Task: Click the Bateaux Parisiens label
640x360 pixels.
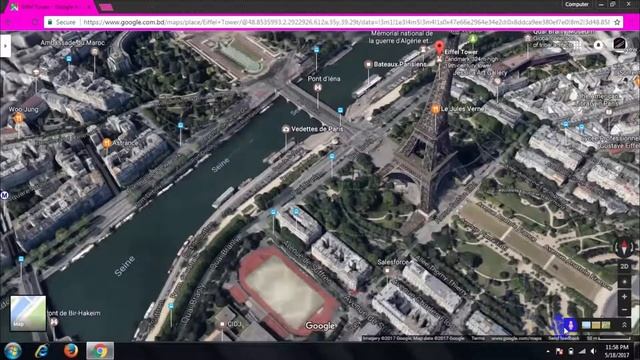Action: tap(400, 64)
